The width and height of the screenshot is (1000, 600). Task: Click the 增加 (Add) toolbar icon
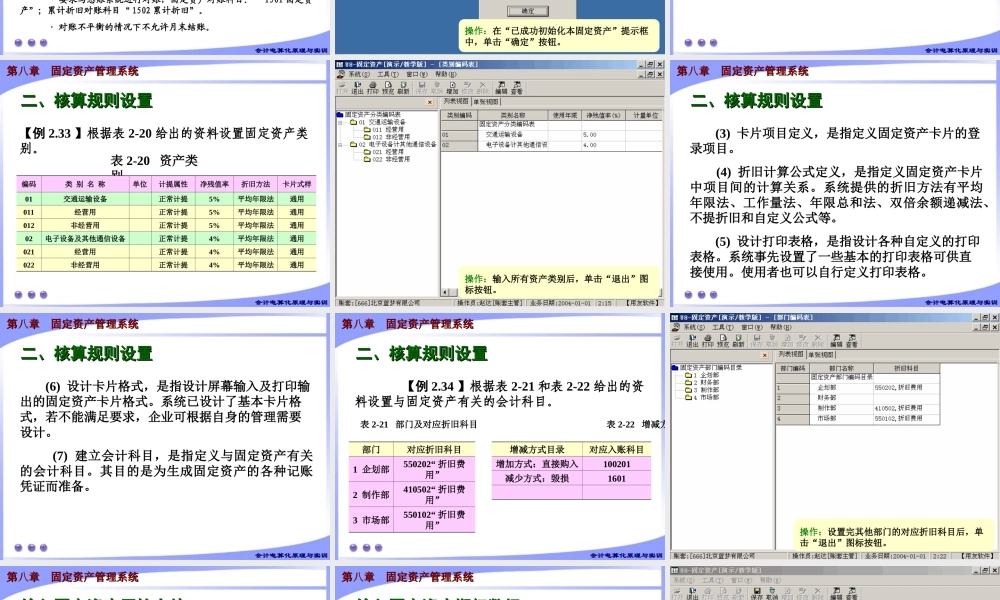tap(452, 88)
